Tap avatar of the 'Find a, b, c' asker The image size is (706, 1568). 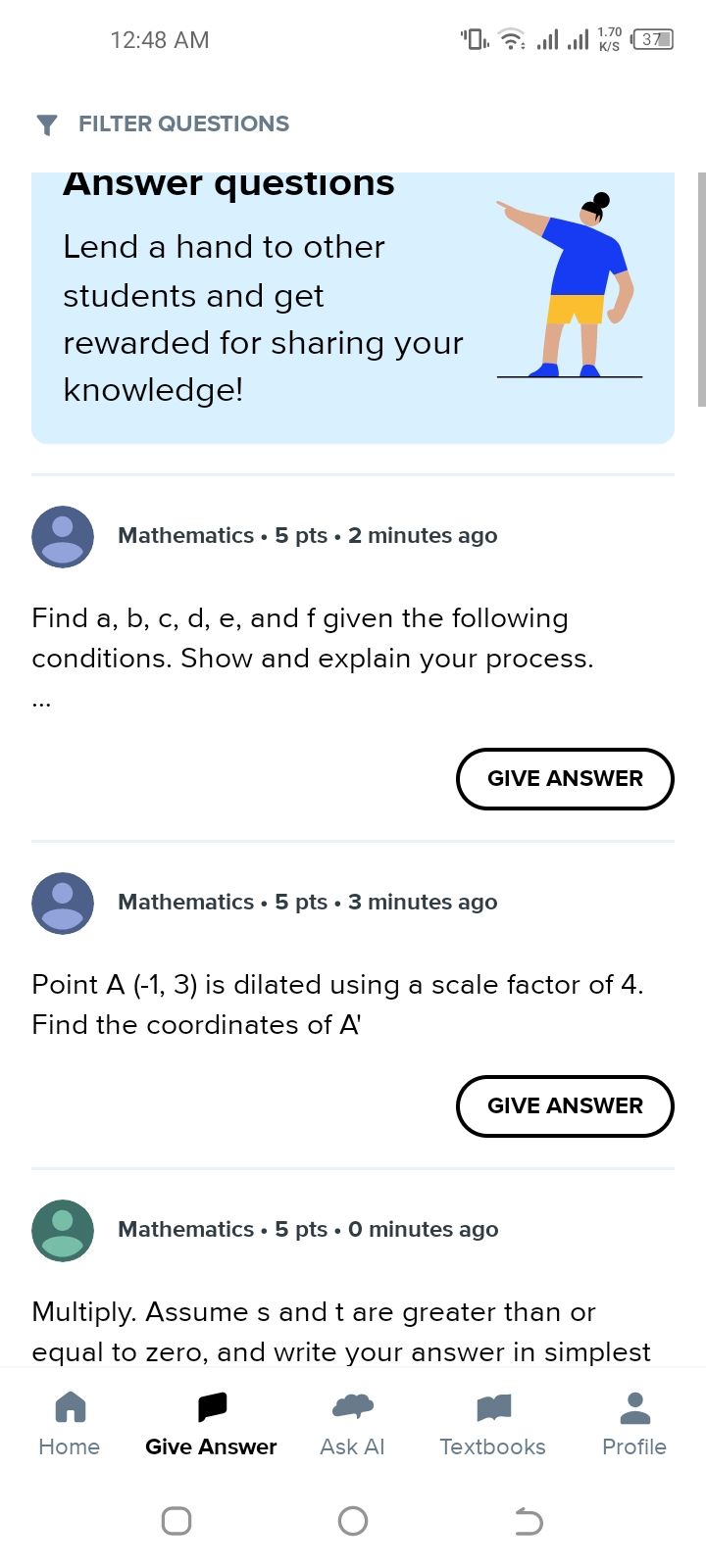(63, 536)
